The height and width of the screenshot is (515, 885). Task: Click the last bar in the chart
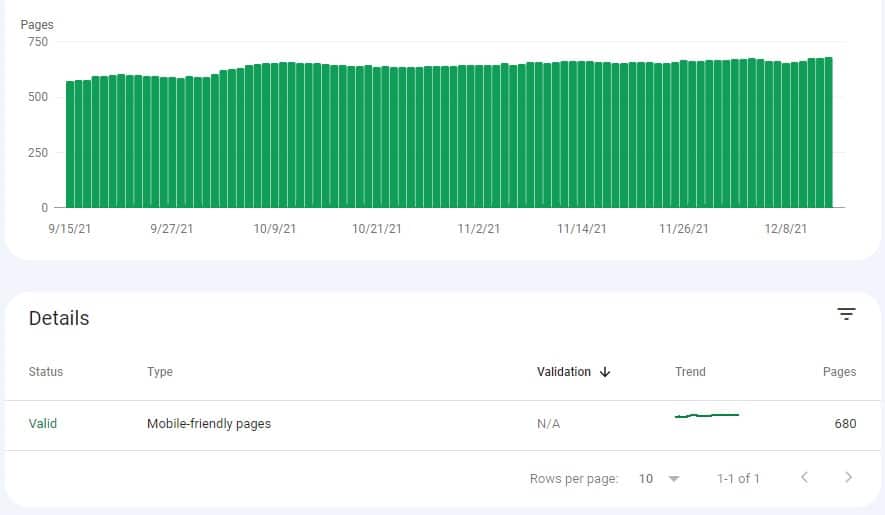pos(829,133)
